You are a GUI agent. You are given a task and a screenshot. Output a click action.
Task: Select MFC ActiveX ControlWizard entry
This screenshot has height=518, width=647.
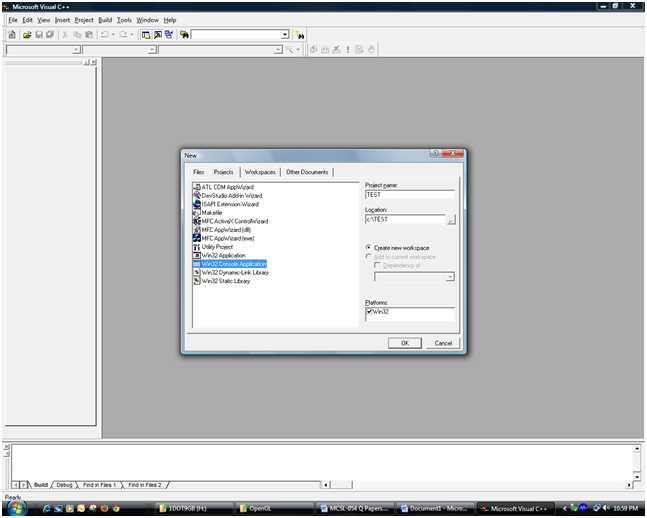pyautogui.click(x=233, y=221)
